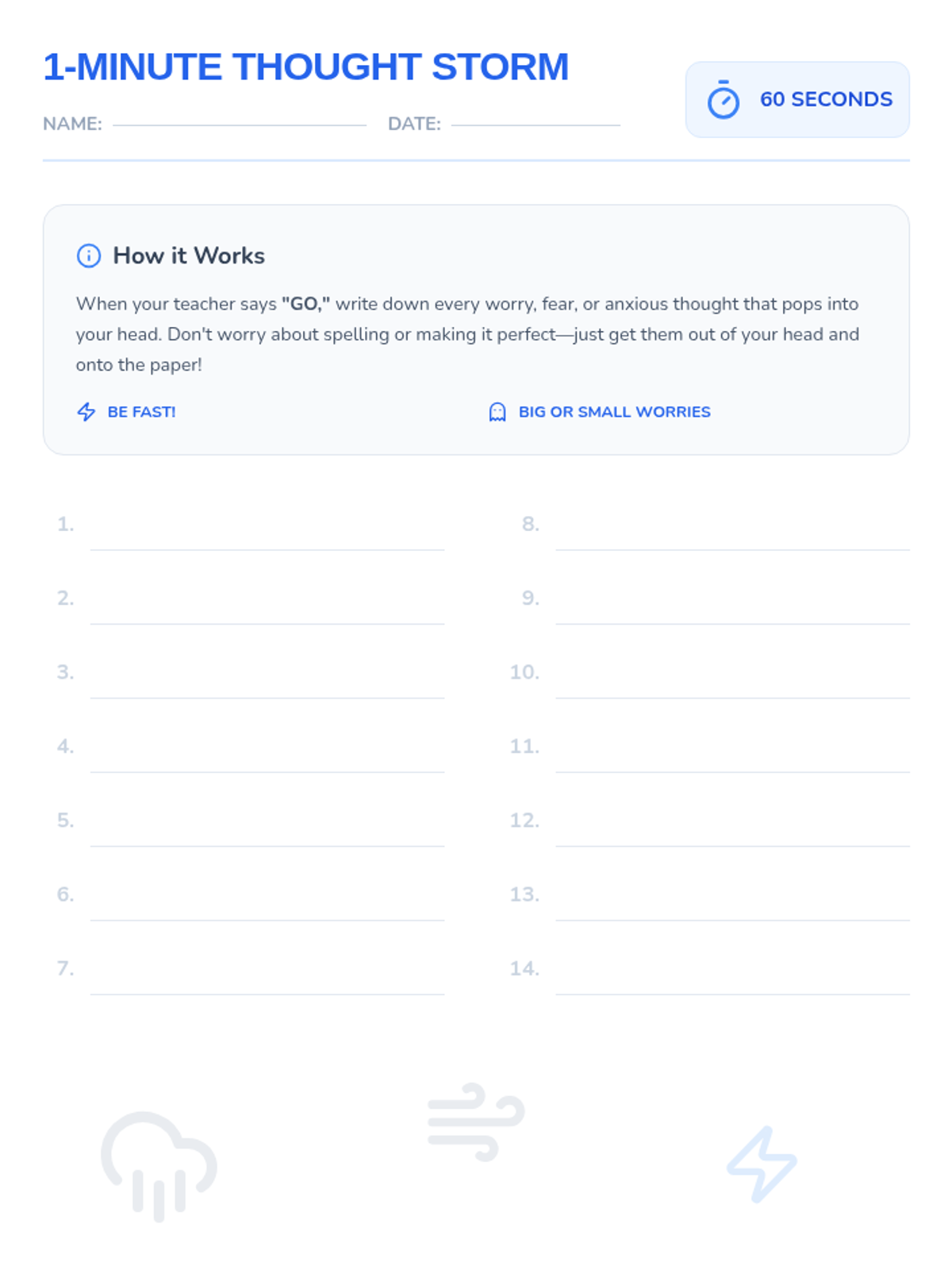Click the rain cloud illustration
Viewport: 952px width, 1270px height.
pyautogui.click(x=159, y=1164)
